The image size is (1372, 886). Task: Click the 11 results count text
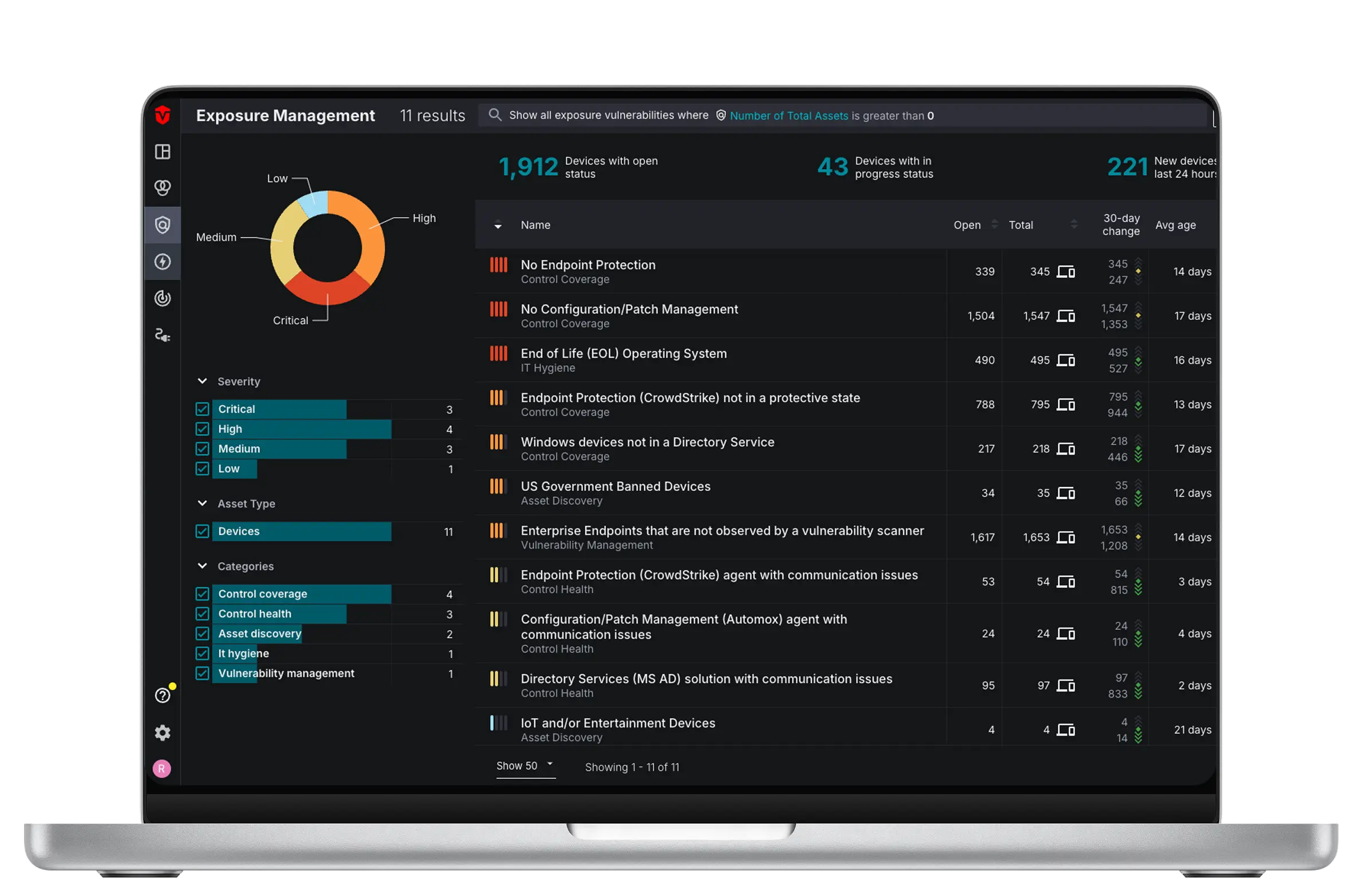tap(432, 116)
